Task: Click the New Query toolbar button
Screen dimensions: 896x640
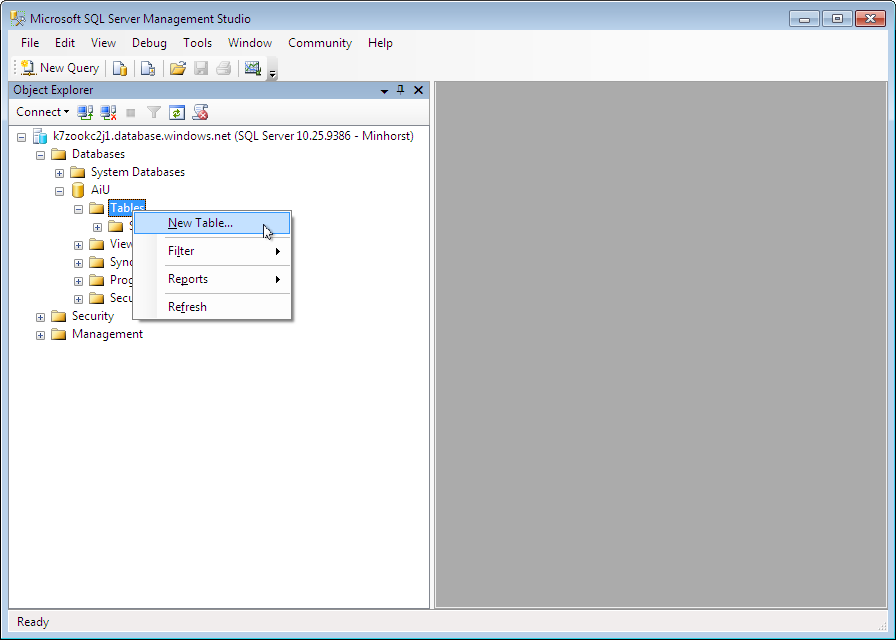Action: click(x=60, y=68)
